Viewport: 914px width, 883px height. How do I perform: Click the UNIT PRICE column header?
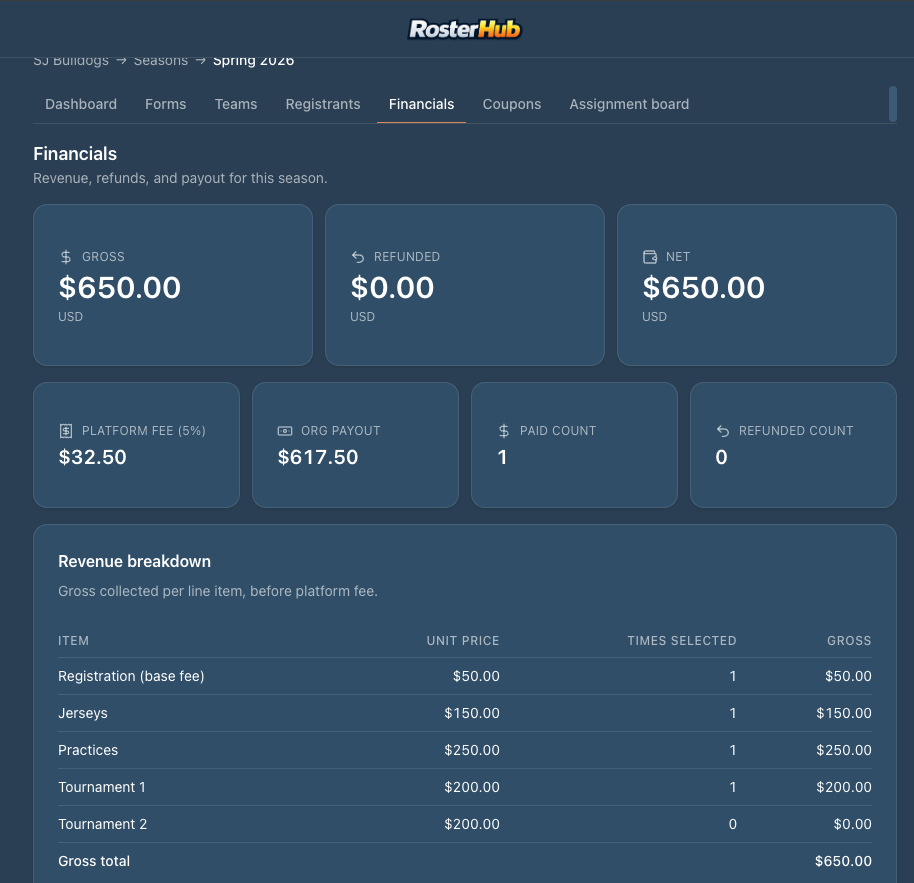pos(463,641)
